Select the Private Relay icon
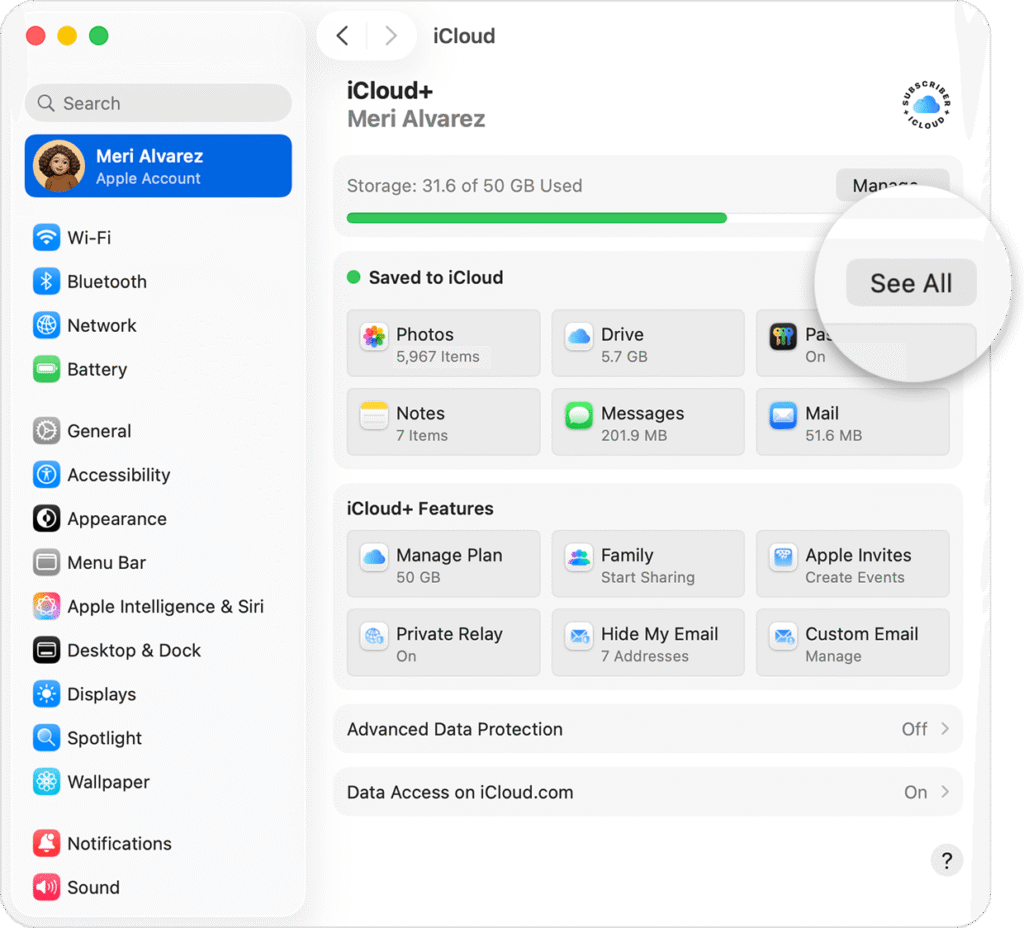This screenshot has height=928, width=1024. 373,637
